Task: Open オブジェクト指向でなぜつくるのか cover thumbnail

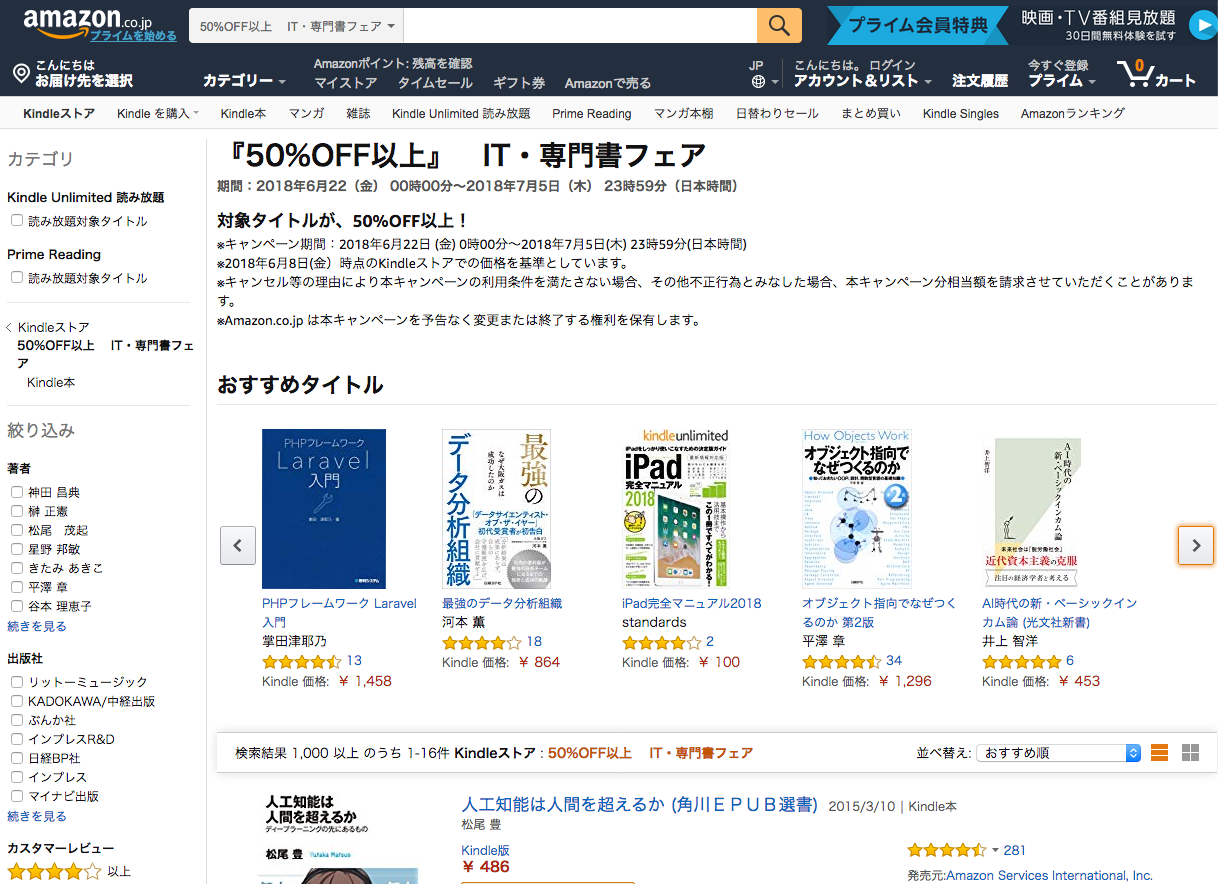Action: 857,509
